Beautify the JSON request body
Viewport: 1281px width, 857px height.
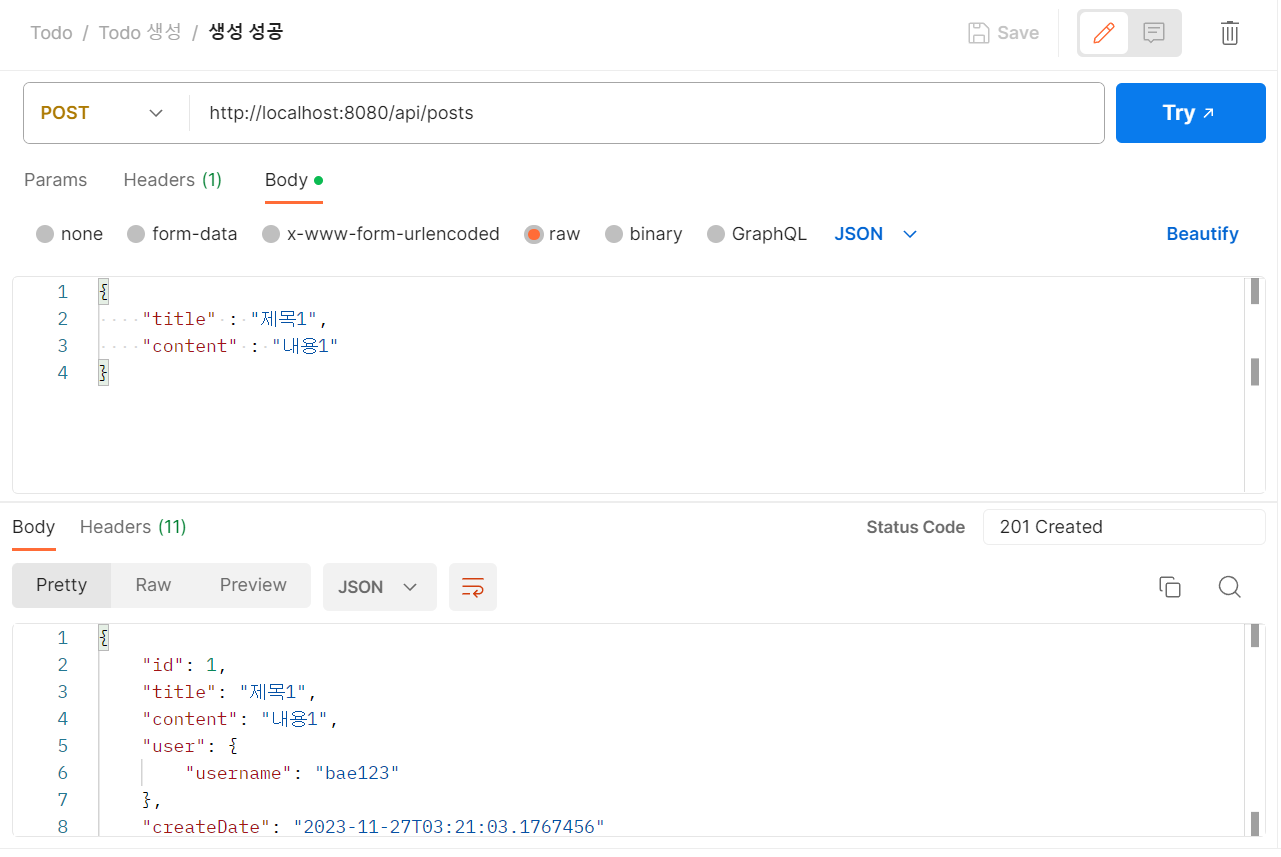(x=1202, y=233)
